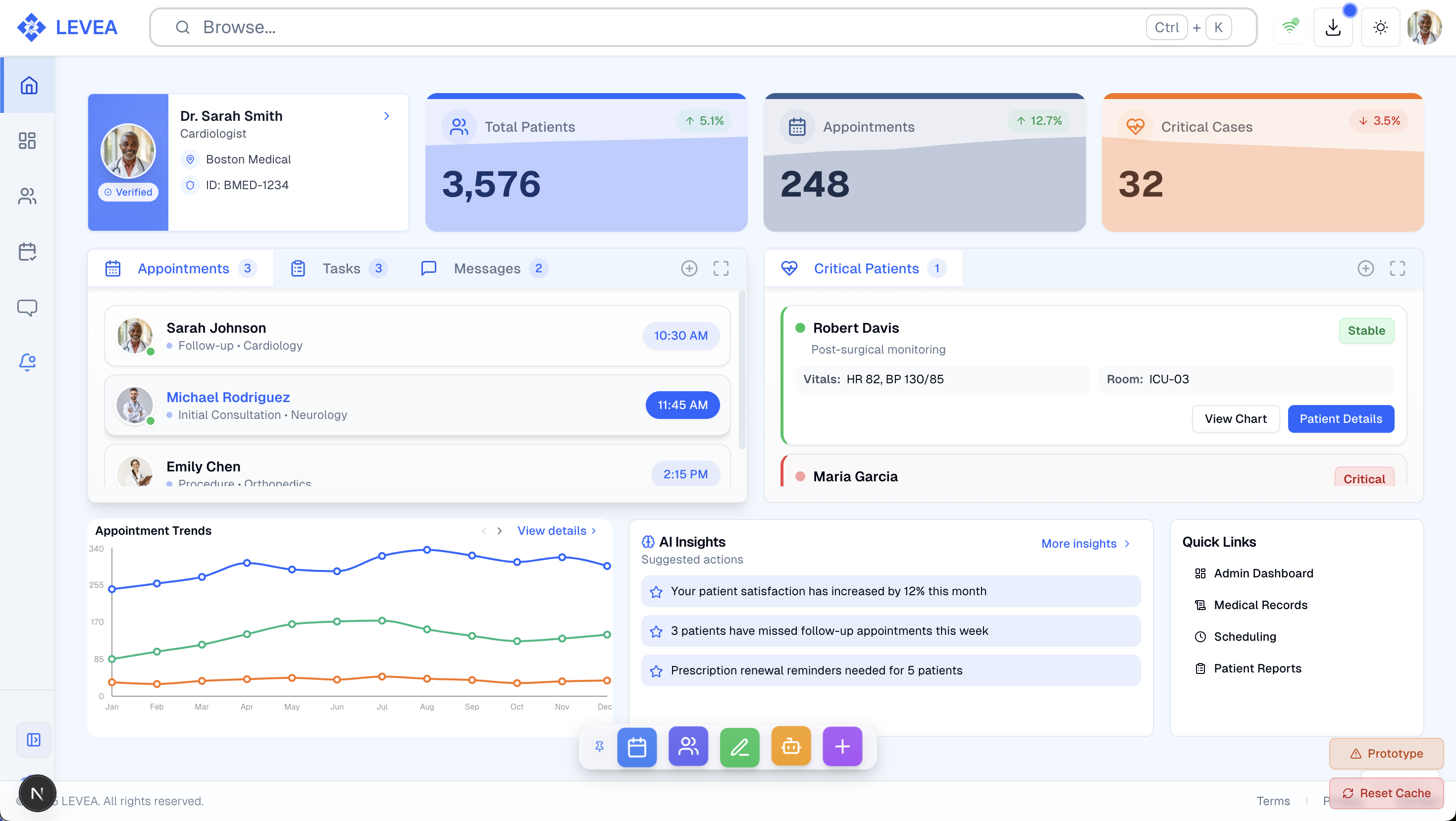Open More insights in AI Insights panel
Screen dimensions: 1456x821
1079,543
